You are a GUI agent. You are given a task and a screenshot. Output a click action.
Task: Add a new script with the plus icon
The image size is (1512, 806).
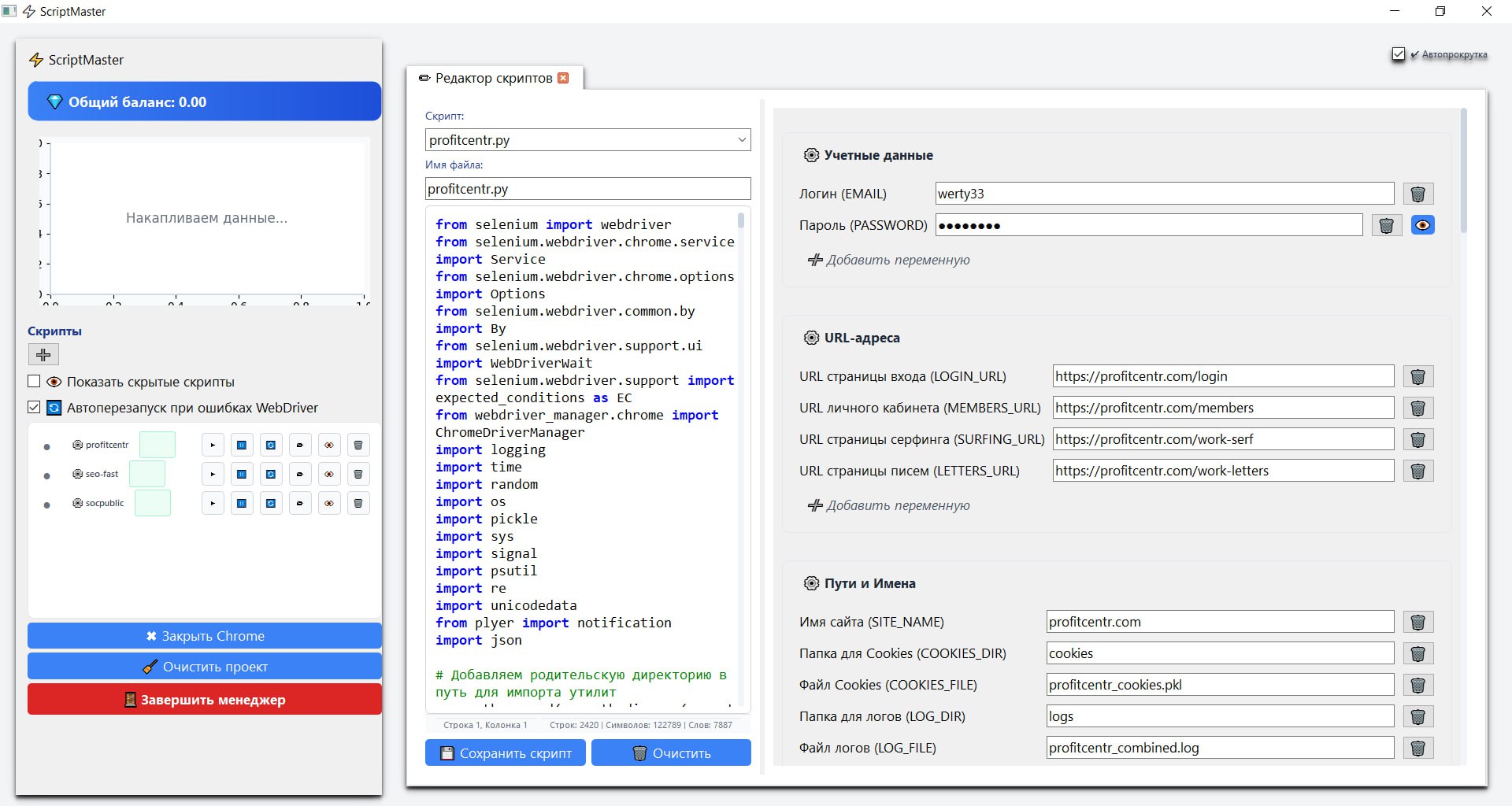click(x=43, y=355)
